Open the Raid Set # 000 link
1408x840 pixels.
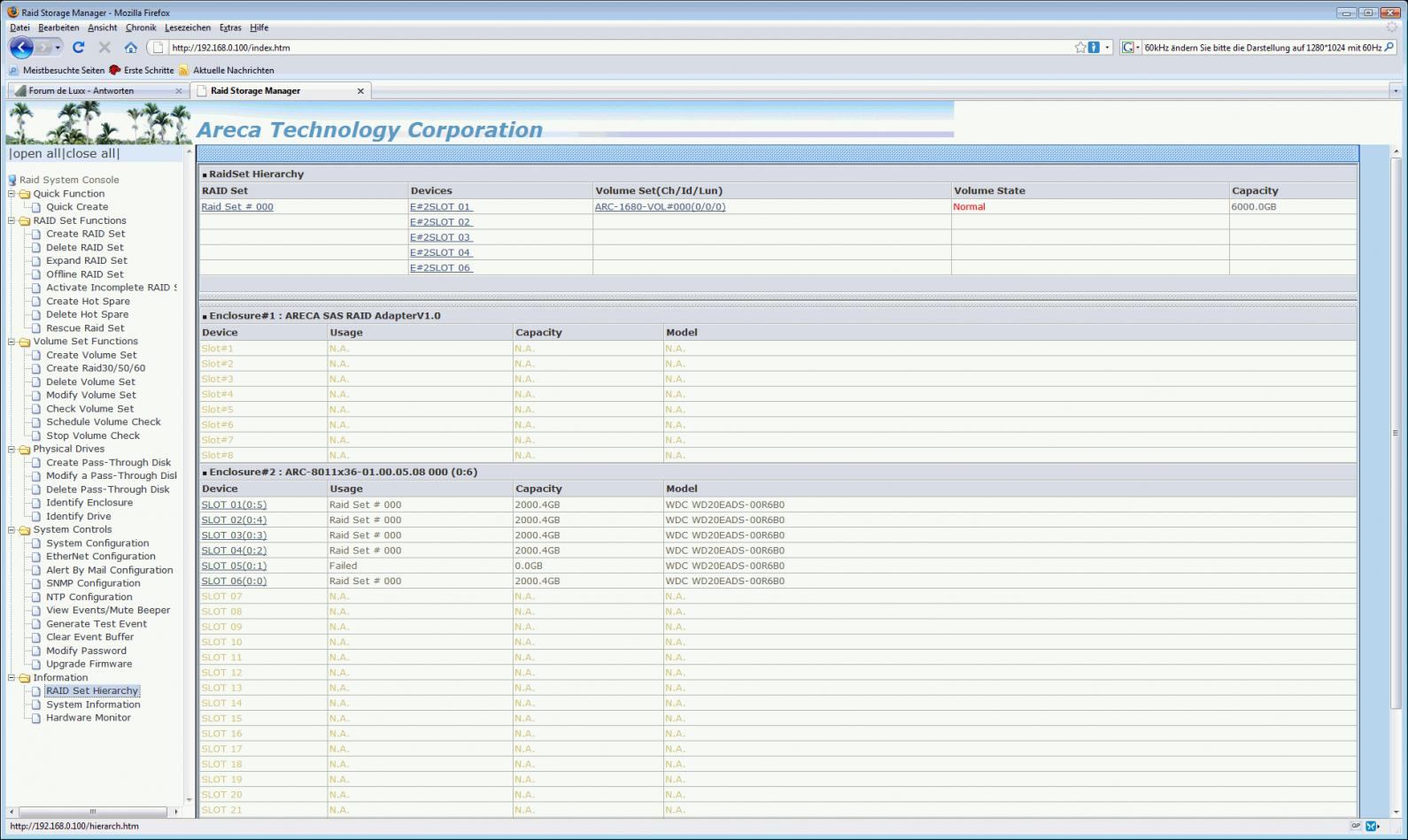point(237,207)
